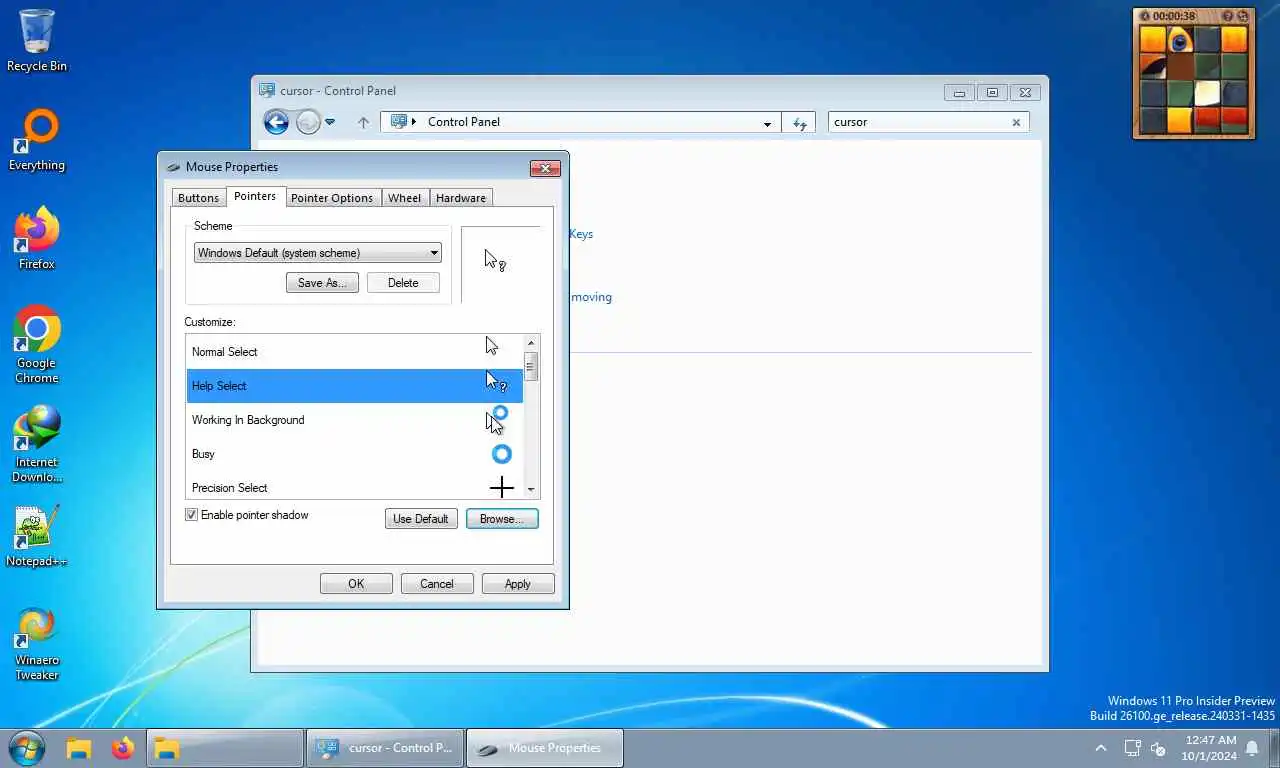Screen dimensions: 1280x768
Task: Cancel the Mouse Properties dialog
Action: point(437,584)
